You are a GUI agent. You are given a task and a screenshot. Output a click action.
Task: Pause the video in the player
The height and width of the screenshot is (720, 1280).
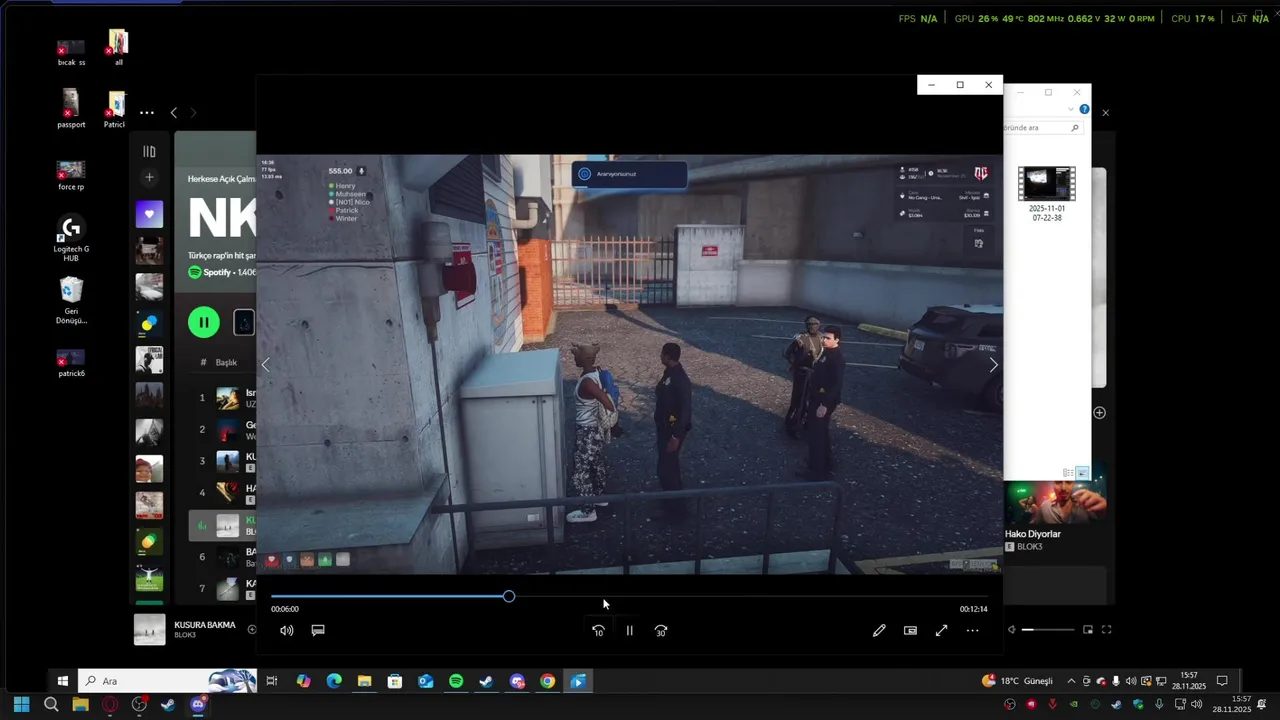(629, 631)
